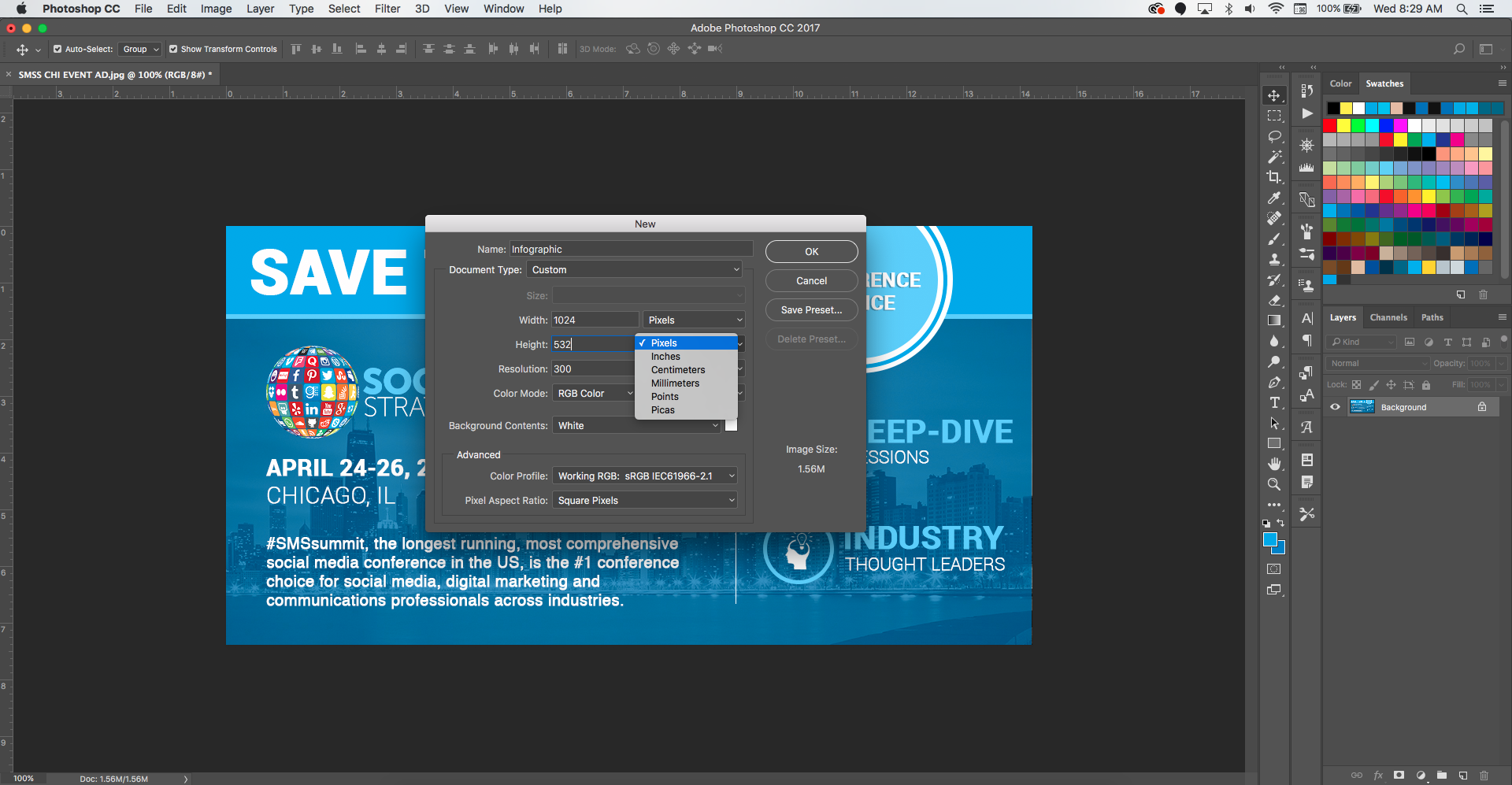Add a layer mask icon
Viewport: 1512px width, 785px height.
click(x=1399, y=776)
